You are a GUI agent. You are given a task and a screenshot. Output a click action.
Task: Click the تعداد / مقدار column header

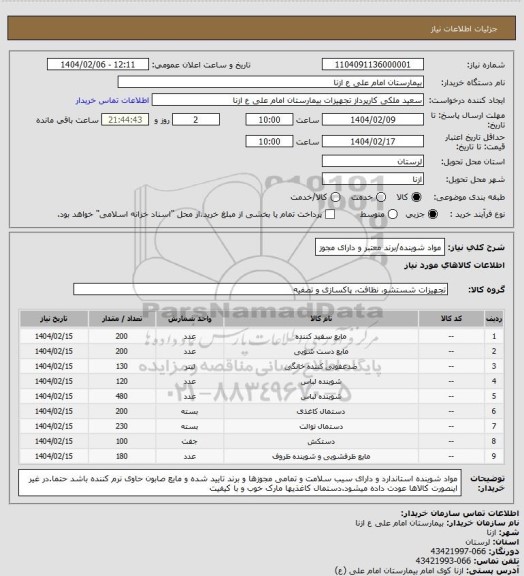tap(122, 318)
